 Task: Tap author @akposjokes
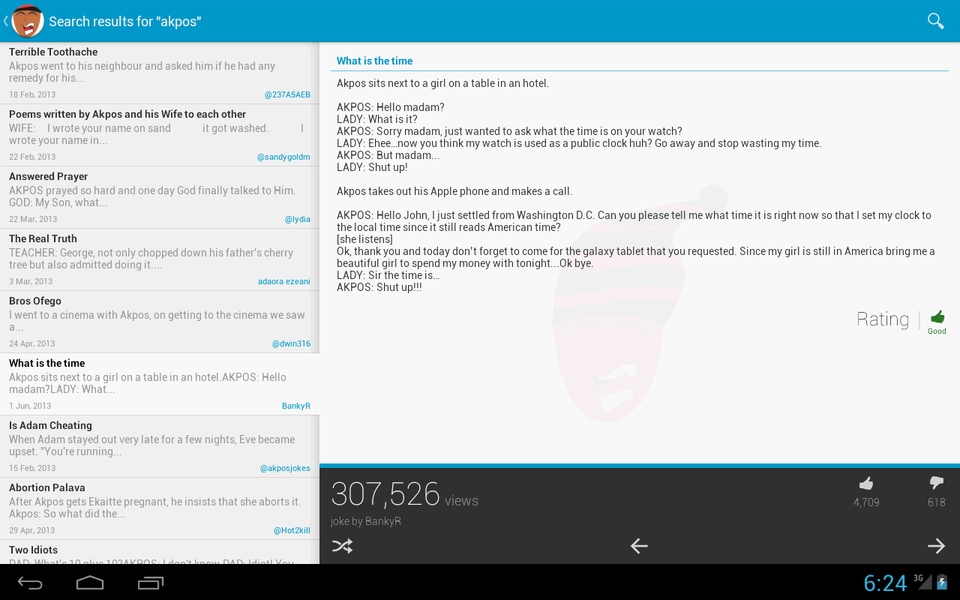pos(285,468)
